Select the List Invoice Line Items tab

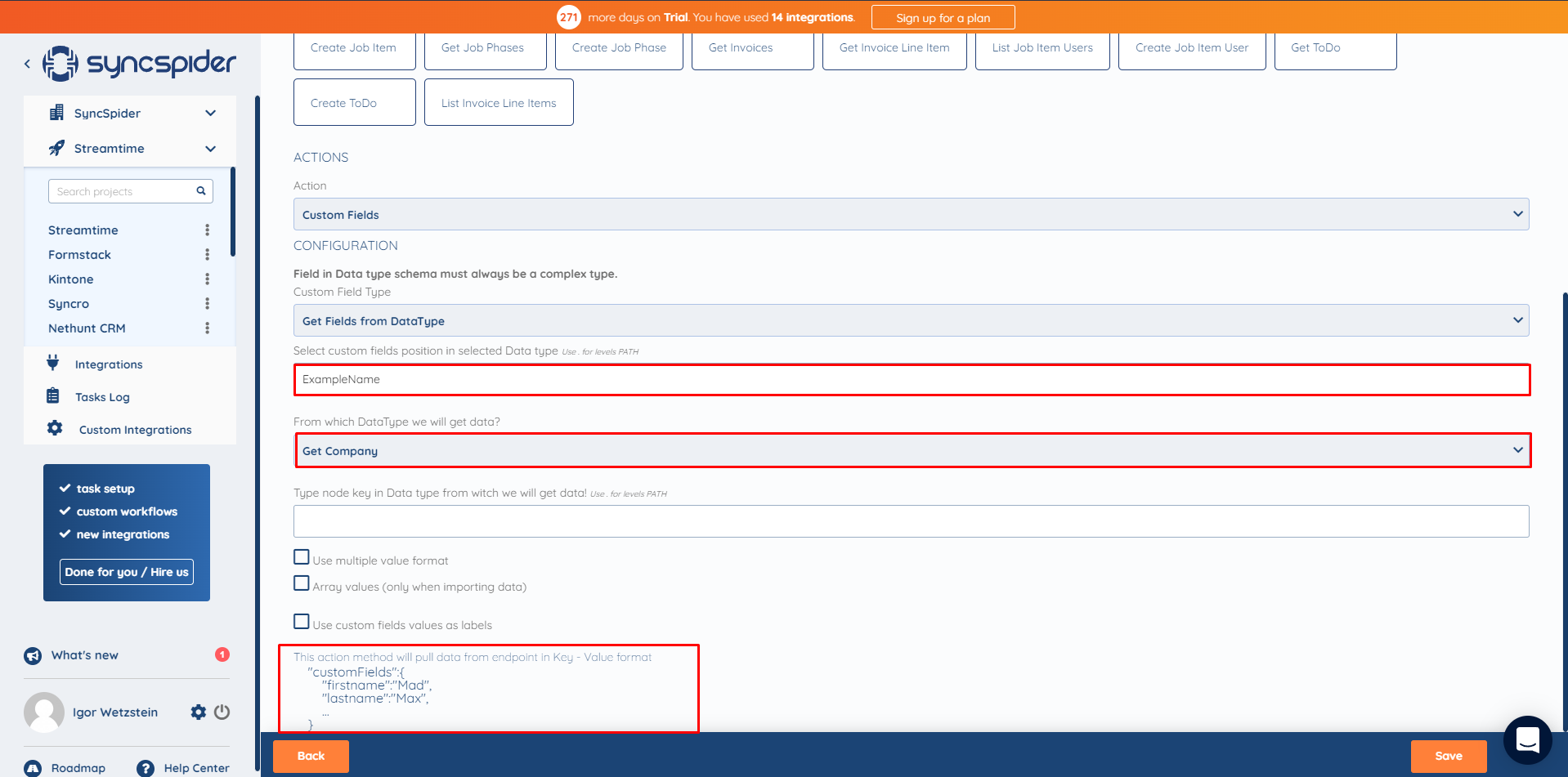(499, 102)
